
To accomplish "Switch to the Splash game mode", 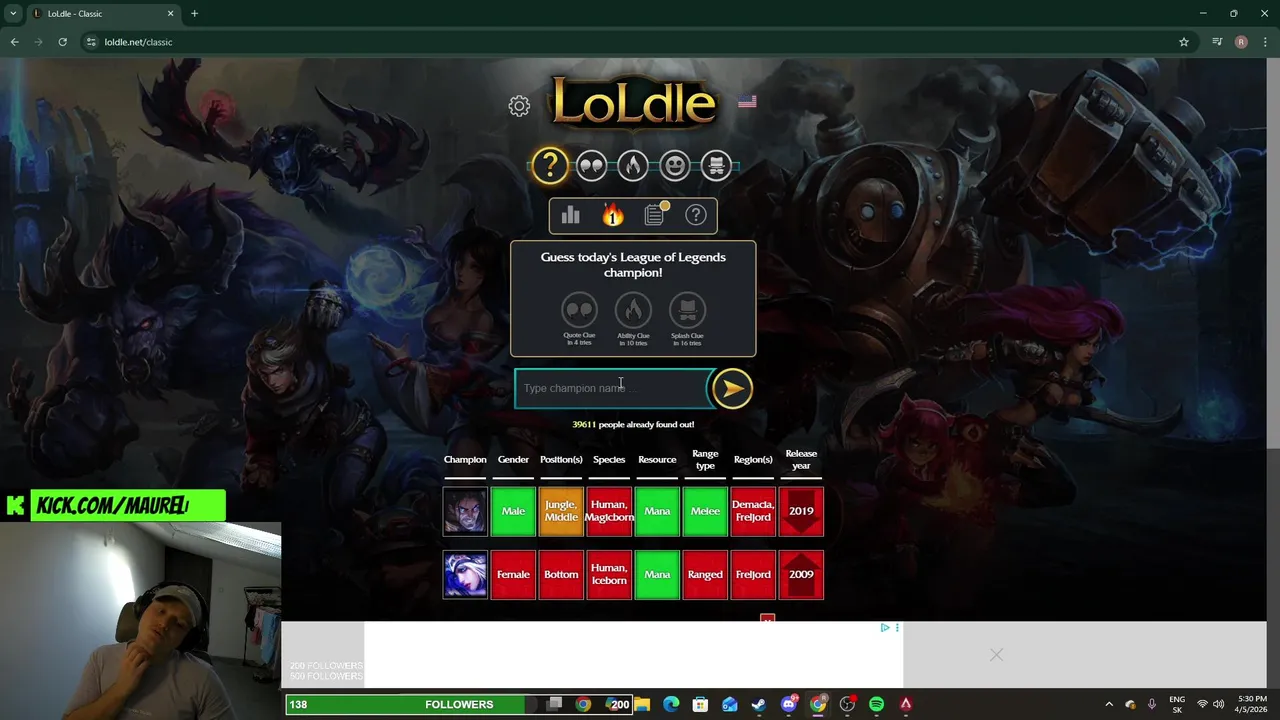I will click(x=717, y=165).
